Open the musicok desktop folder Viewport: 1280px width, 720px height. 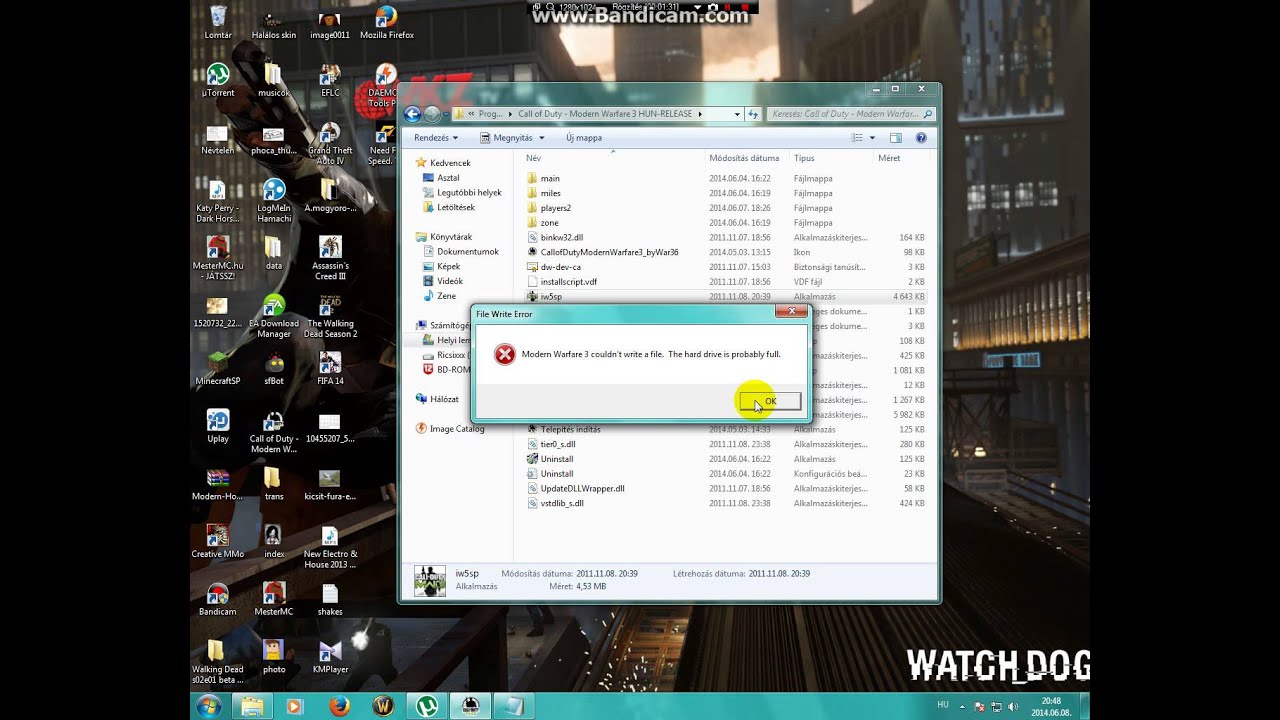tap(273, 80)
